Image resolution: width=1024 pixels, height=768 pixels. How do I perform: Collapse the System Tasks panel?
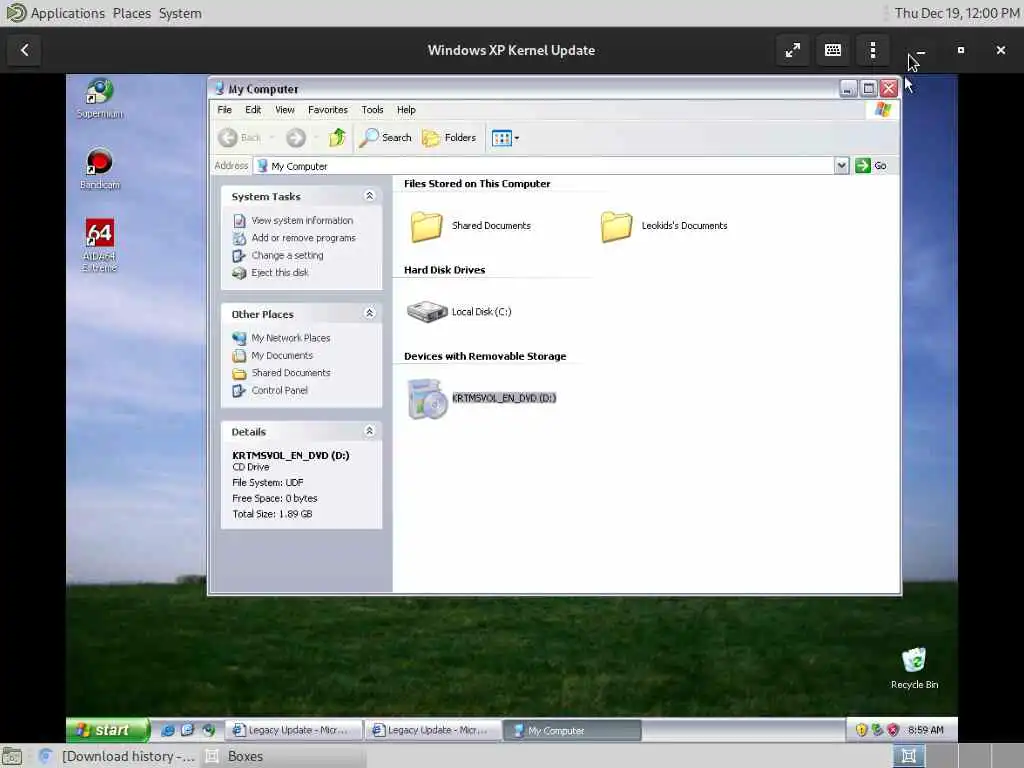[369, 196]
